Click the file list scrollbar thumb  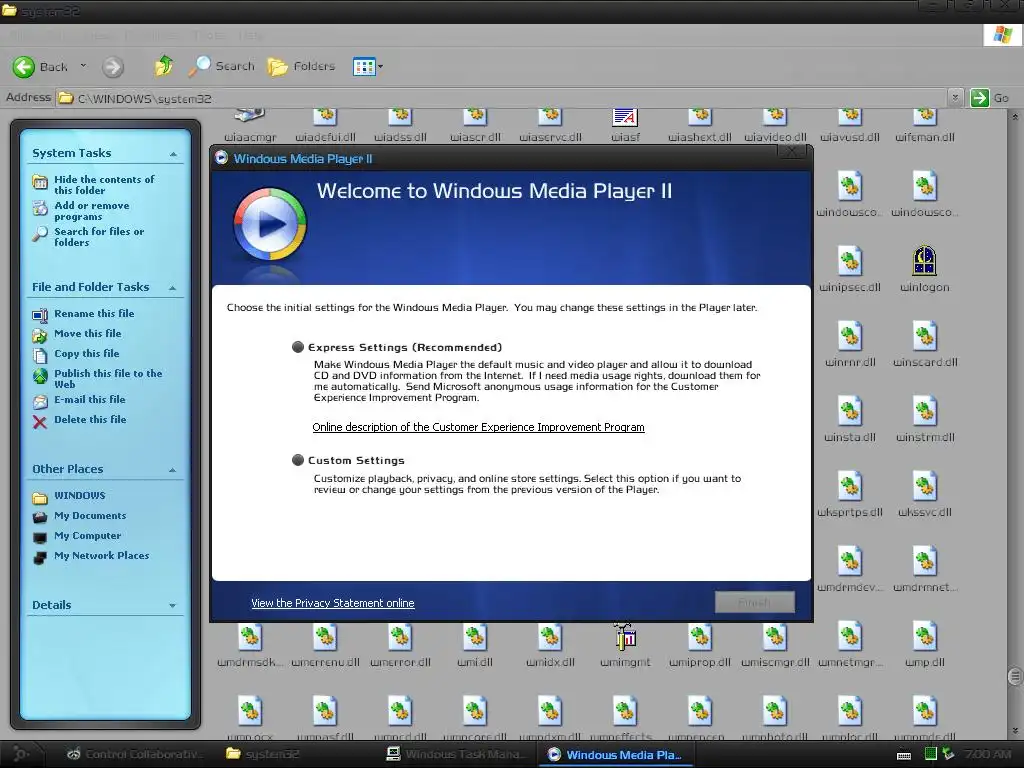(x=1015, y=676)
